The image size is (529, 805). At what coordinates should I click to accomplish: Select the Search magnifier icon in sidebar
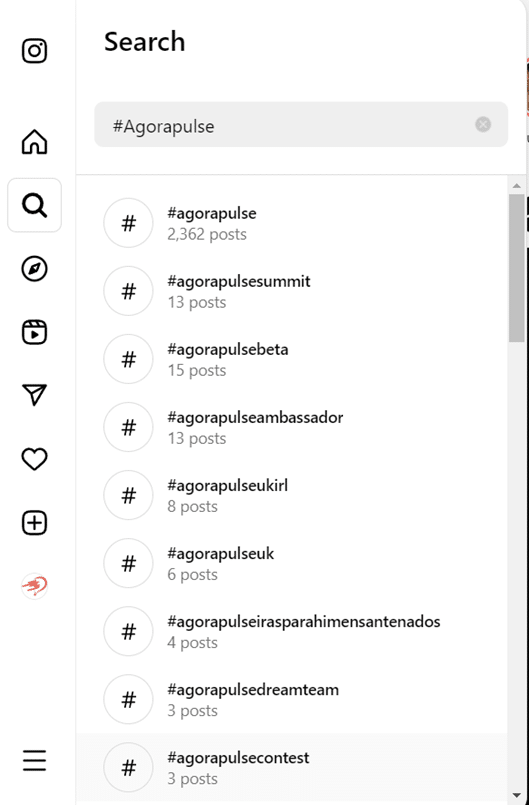tap(34, 205)
